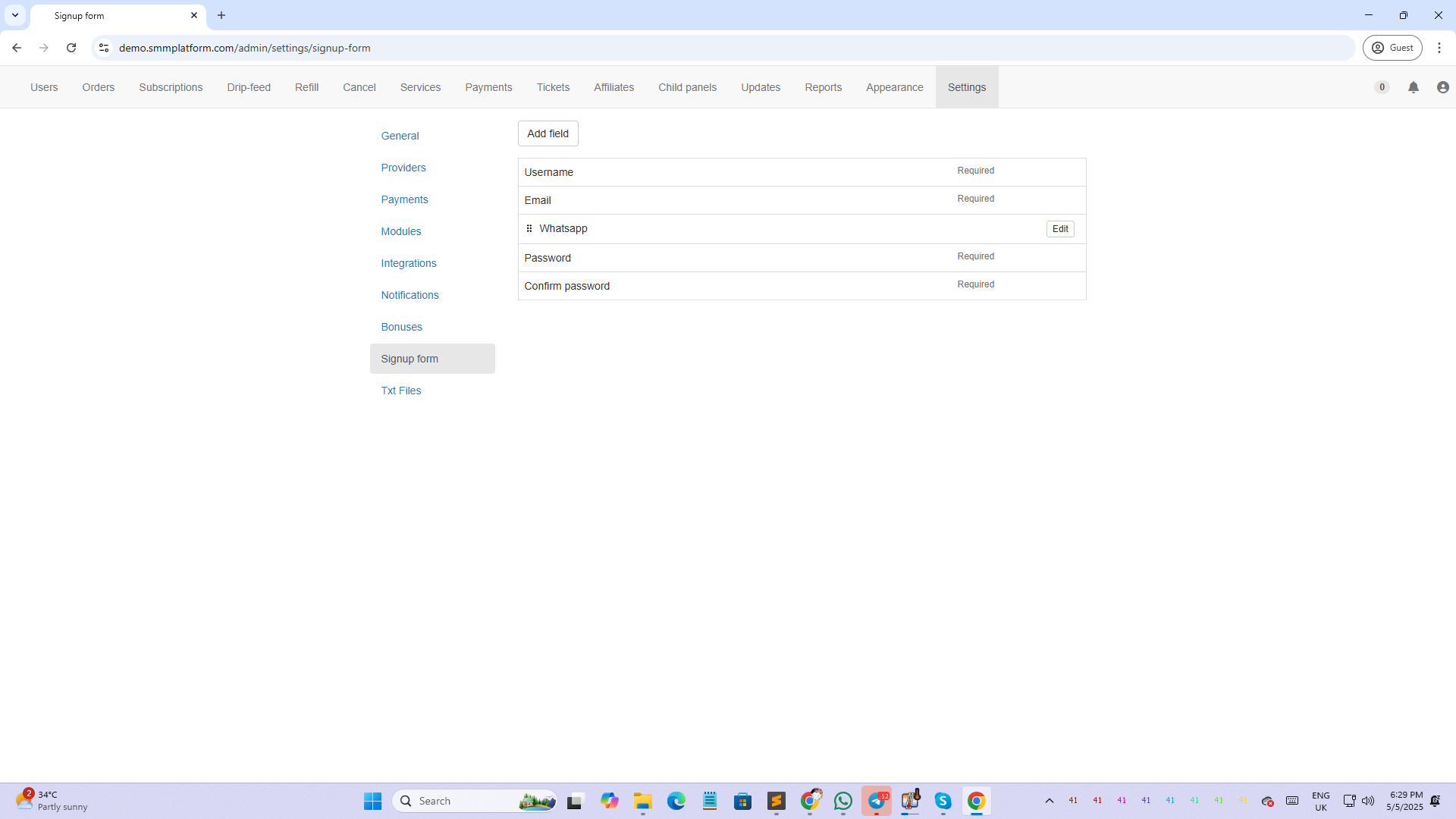Open the admin account profile icon
The height and width of the screenshot is (819, 1456).
point(1442,87)
